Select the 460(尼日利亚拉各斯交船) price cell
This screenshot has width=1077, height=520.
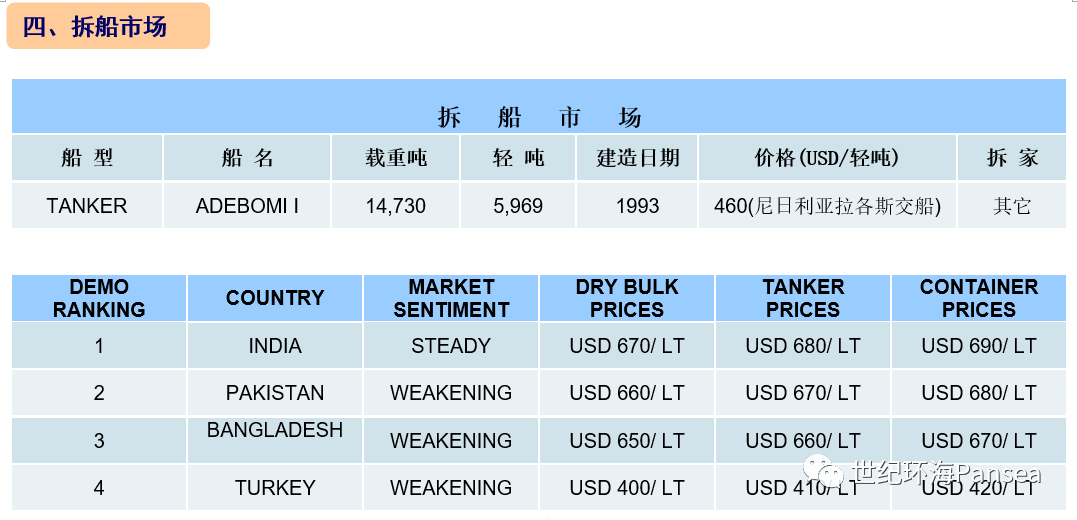tap(827, 205)
